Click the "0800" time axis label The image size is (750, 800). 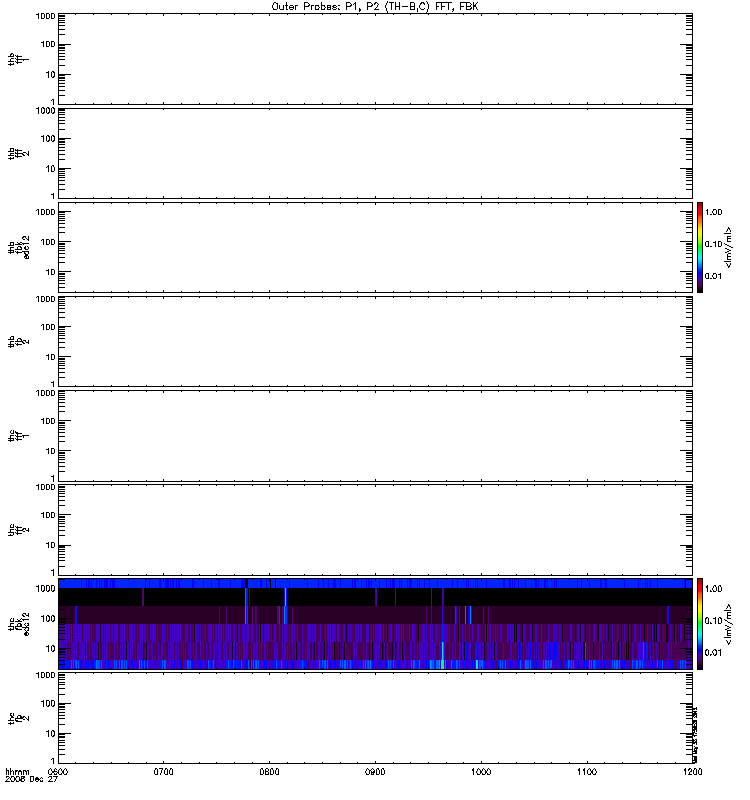pyautogui.click(x=269, y=772)
